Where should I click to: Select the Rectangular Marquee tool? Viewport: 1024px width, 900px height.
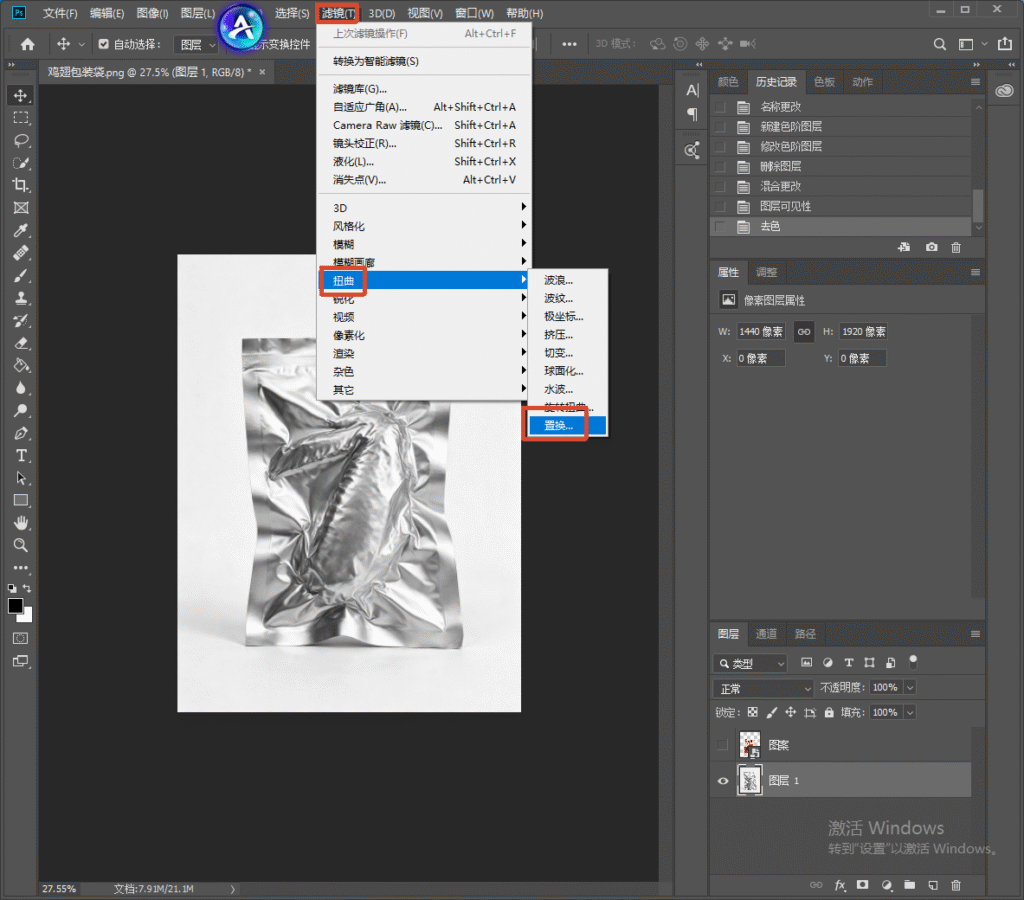21,118
